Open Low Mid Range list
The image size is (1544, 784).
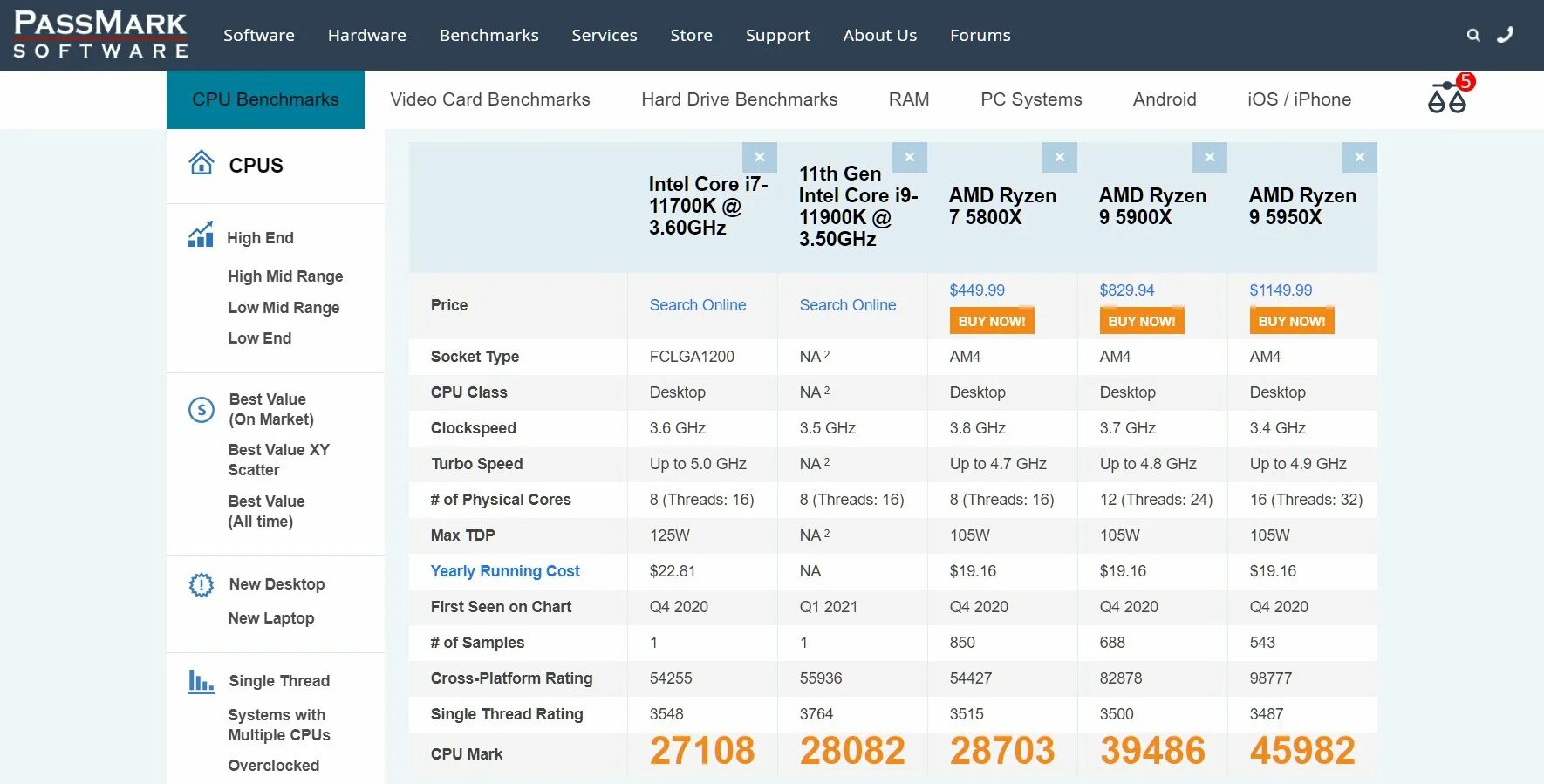284,308
